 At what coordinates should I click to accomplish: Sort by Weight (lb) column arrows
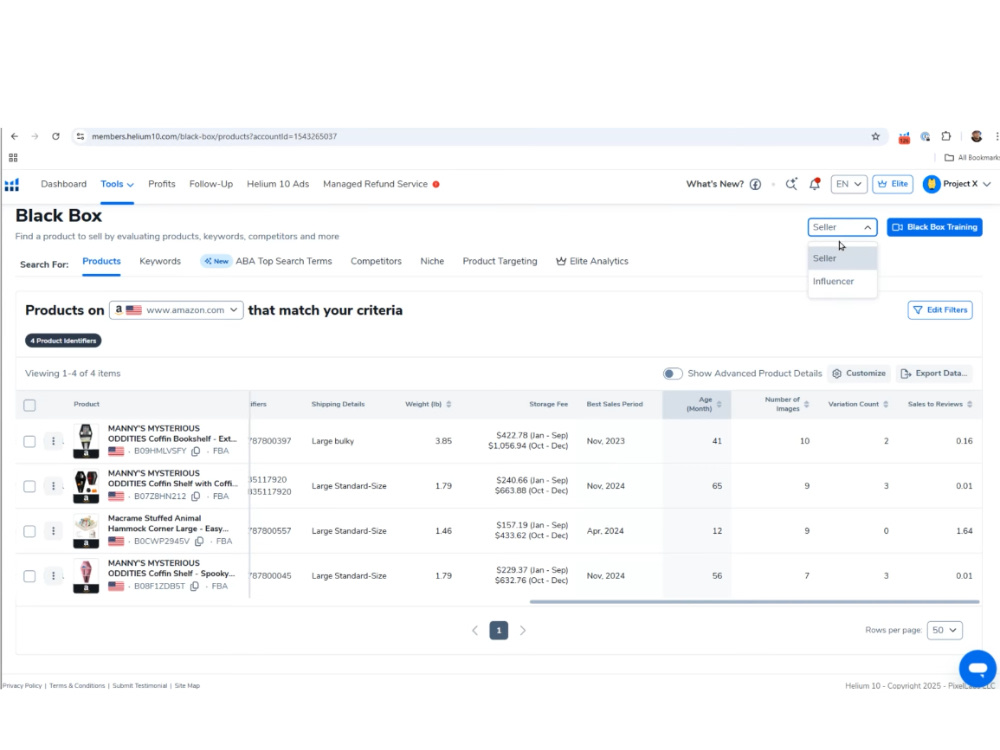click(449, 404)
